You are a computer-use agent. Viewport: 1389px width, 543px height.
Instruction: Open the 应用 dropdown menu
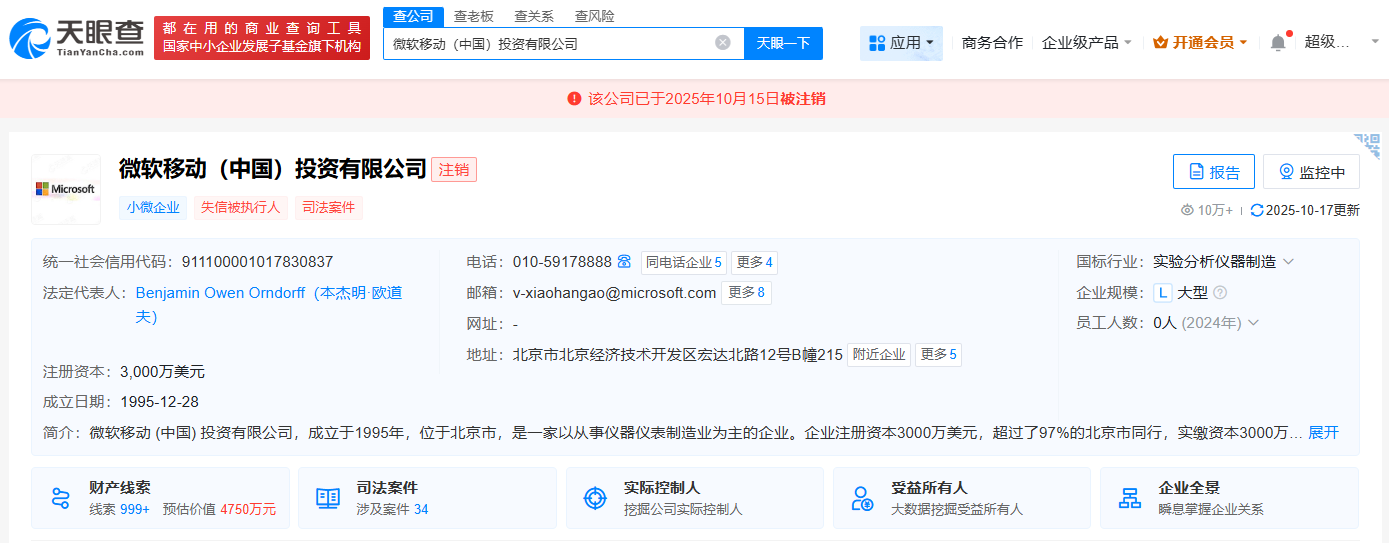[x=901, y=43]
